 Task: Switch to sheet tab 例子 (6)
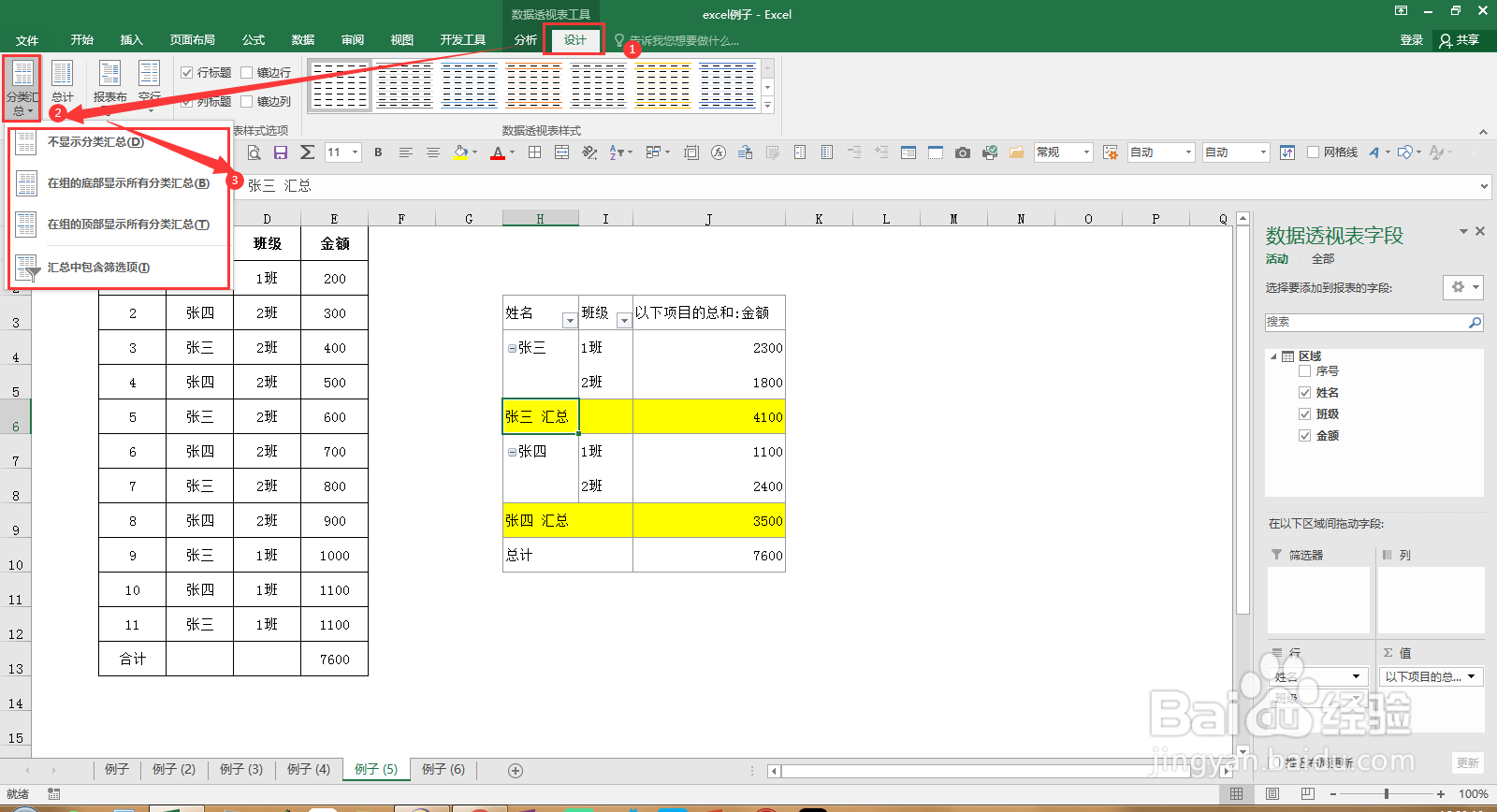443,770
